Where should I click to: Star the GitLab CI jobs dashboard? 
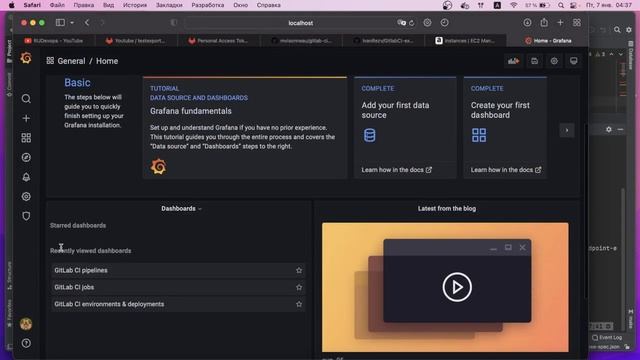(299, 287)
